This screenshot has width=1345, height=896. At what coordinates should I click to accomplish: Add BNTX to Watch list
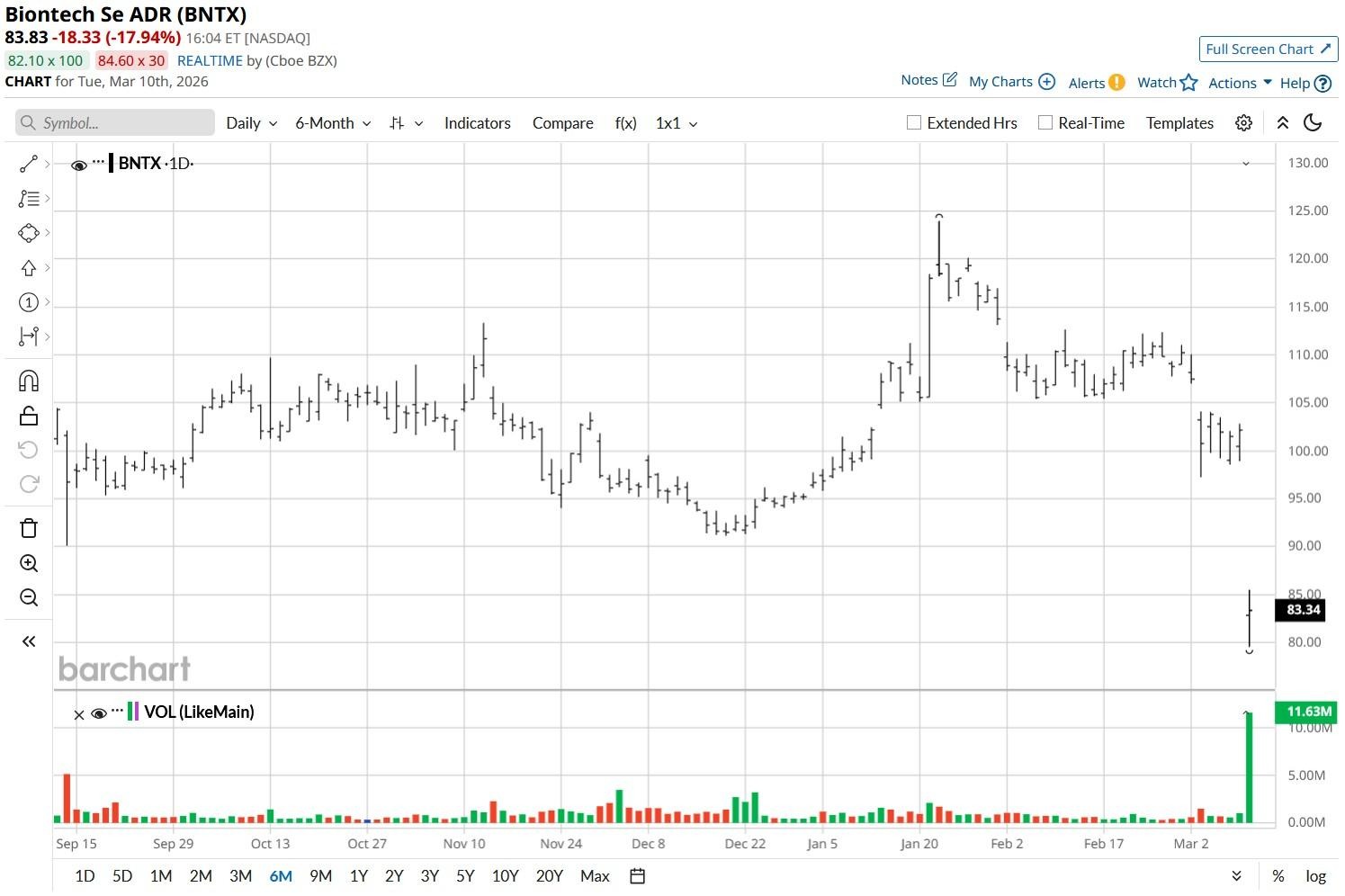pos(1168,83)
